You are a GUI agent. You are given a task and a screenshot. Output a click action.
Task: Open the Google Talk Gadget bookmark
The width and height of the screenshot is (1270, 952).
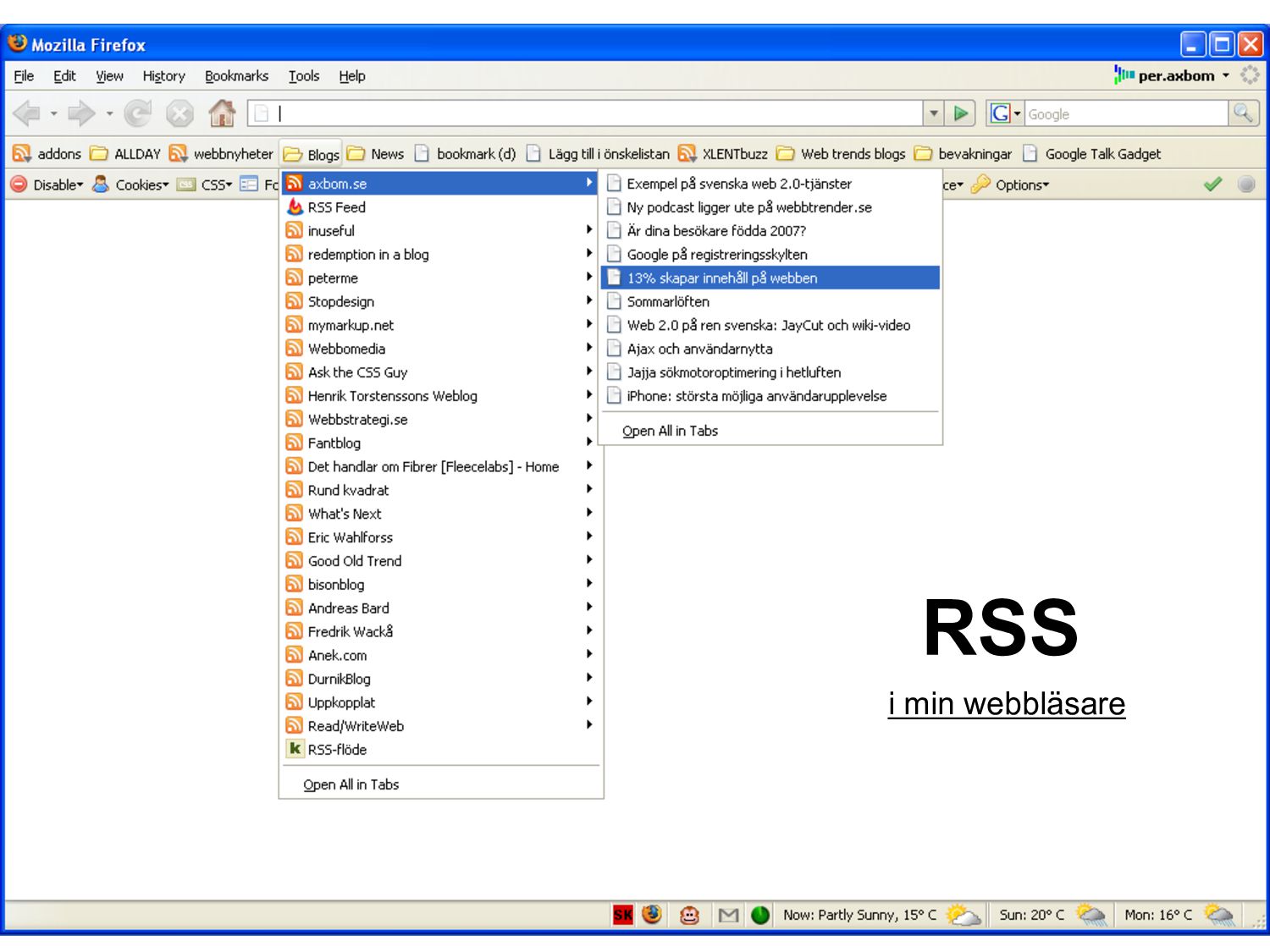(1091, 154)
